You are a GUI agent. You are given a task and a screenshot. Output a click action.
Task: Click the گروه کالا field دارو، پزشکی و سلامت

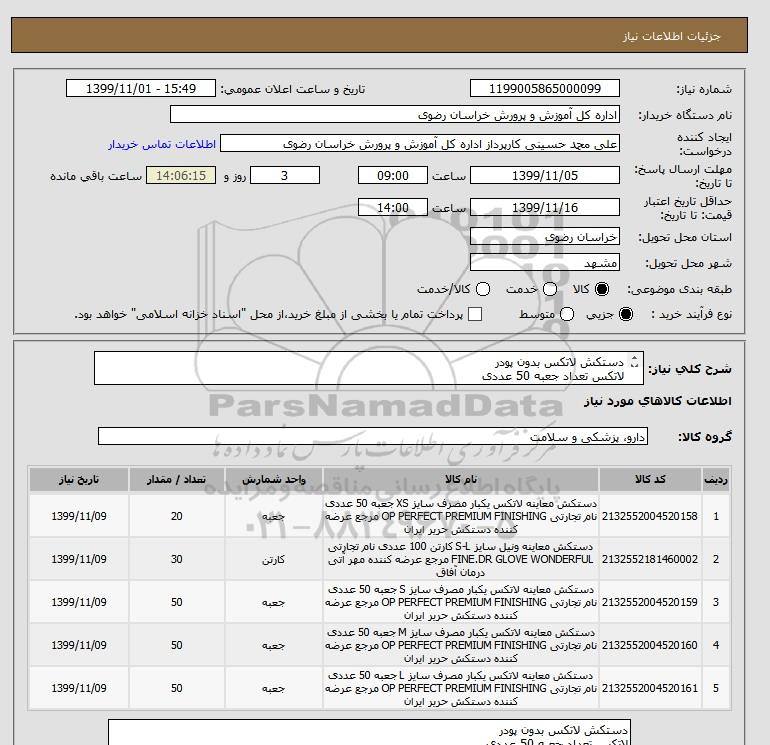(x=373, y=436)
